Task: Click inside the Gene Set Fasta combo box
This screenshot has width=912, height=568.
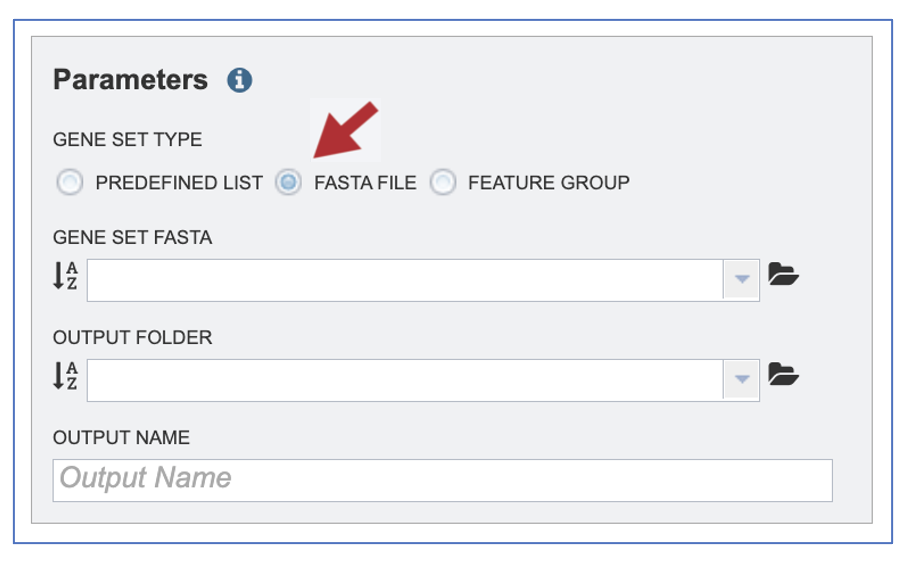Action: [405, 280]
